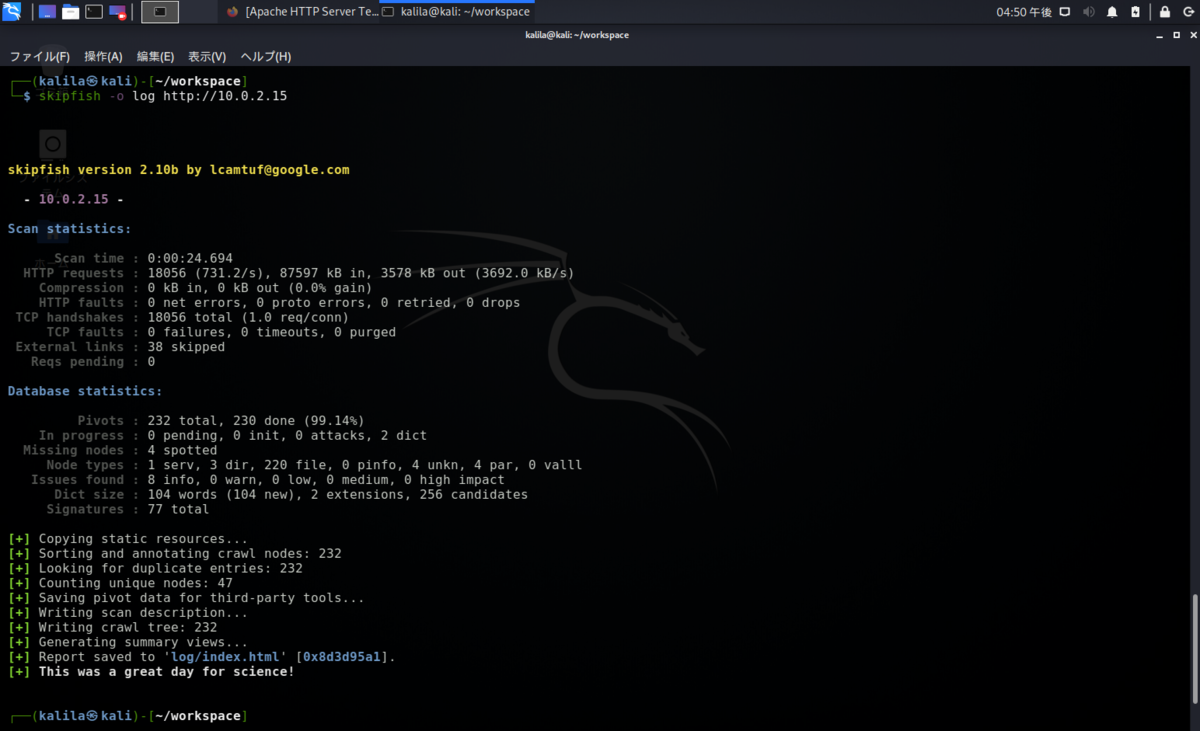The height and width of the screenshot is (731, 1200).
Task: Open the file manager folder icon in panel
Action: [71, 12]
